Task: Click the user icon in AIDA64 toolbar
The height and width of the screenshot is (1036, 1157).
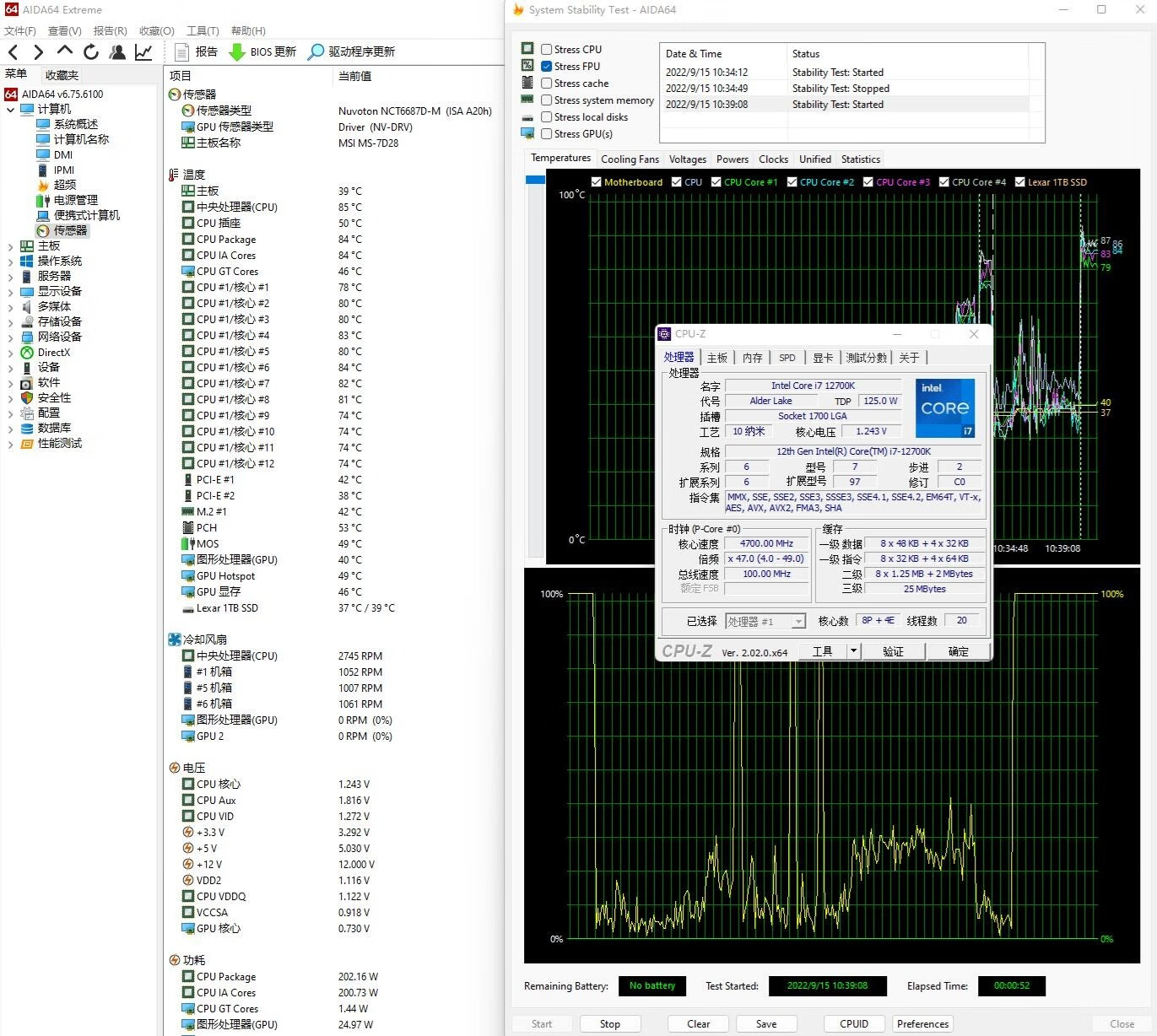Action: tap(117, 52)
